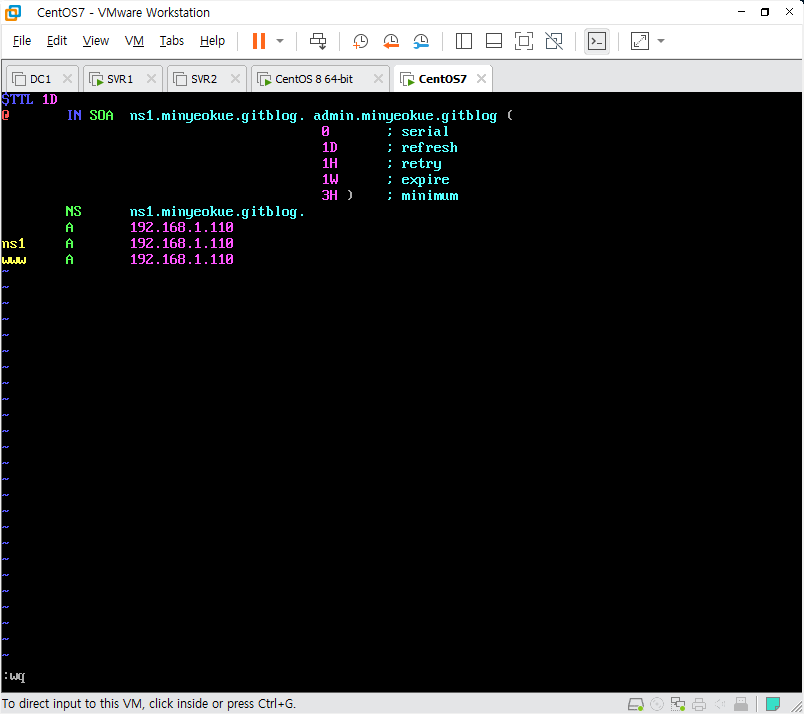
Task: Click admin.minyeokue.gitblog in SOA line
Action: pos(405,116)
